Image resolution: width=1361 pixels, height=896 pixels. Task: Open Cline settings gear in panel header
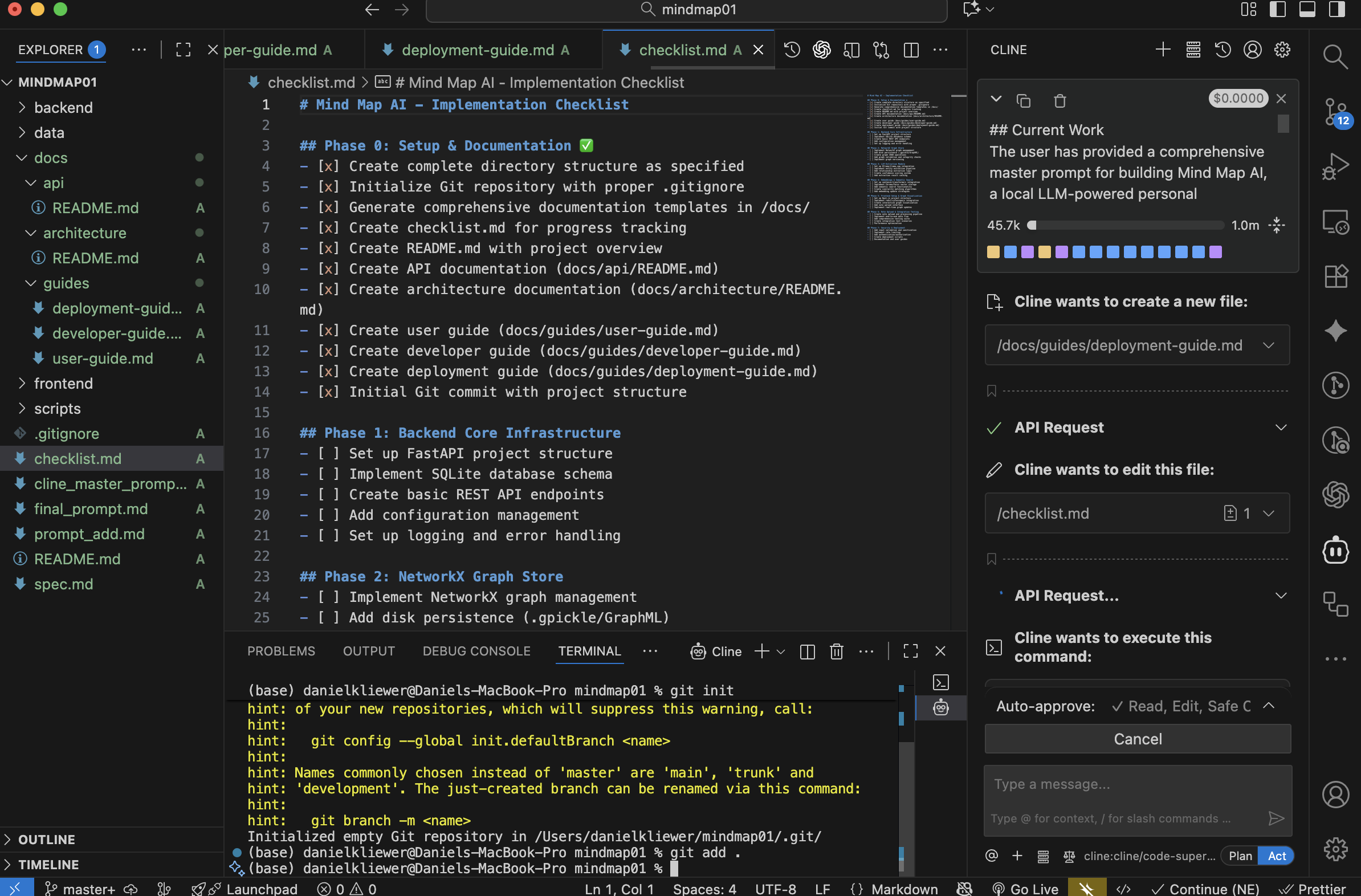point(1282,50)
